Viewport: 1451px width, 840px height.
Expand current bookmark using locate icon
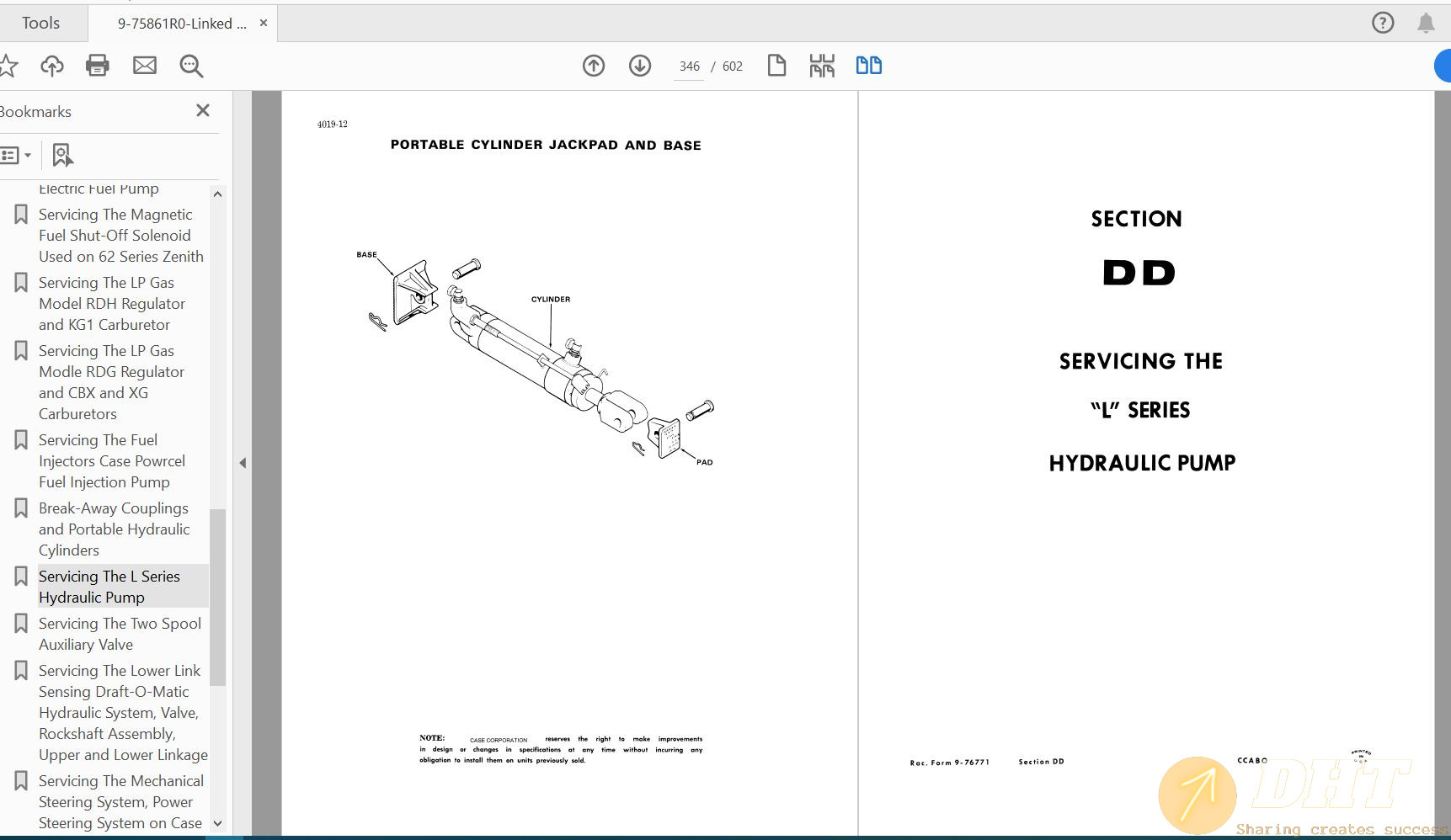tap(61, 155)
